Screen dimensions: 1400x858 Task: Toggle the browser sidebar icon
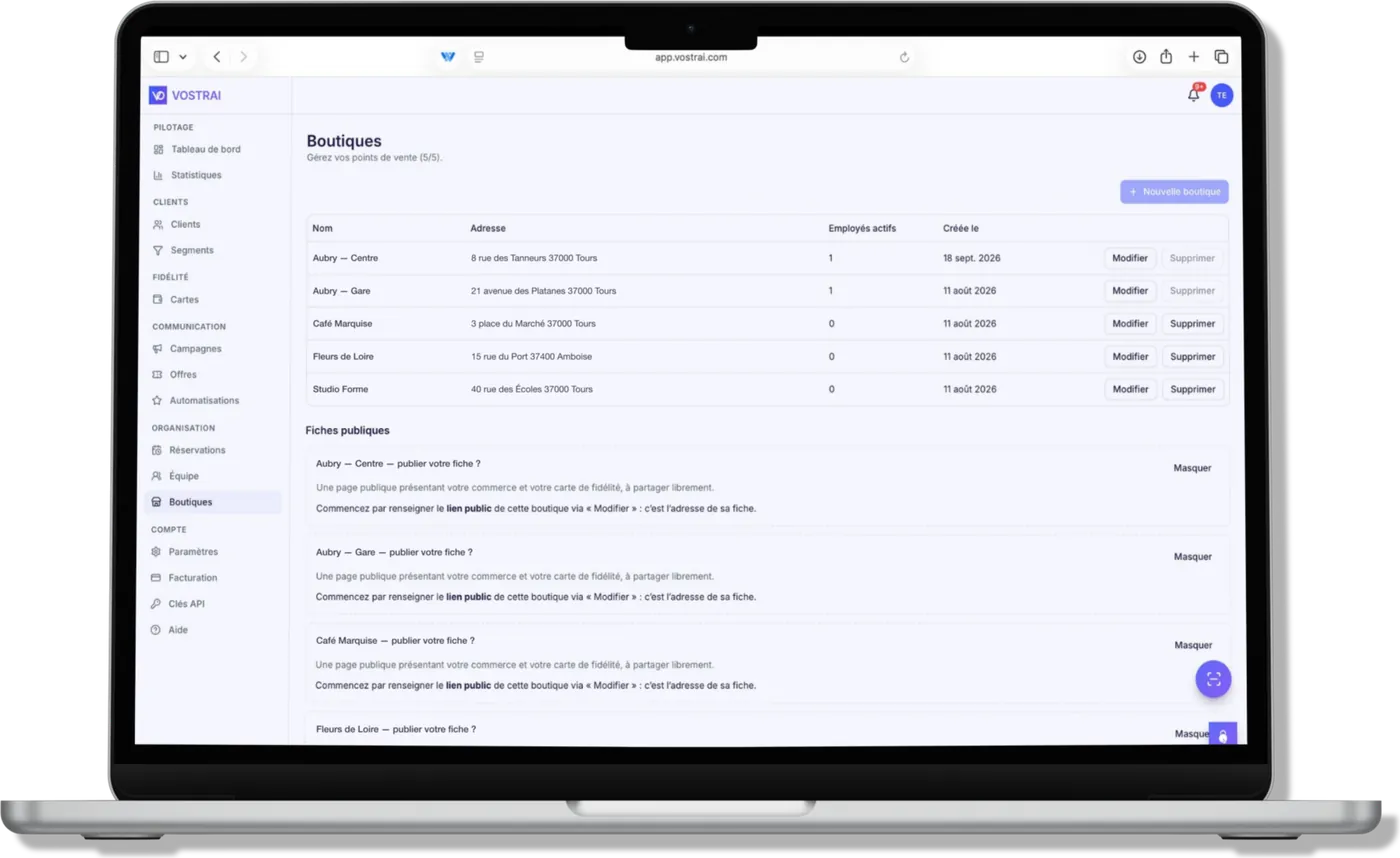coord(161,57)
